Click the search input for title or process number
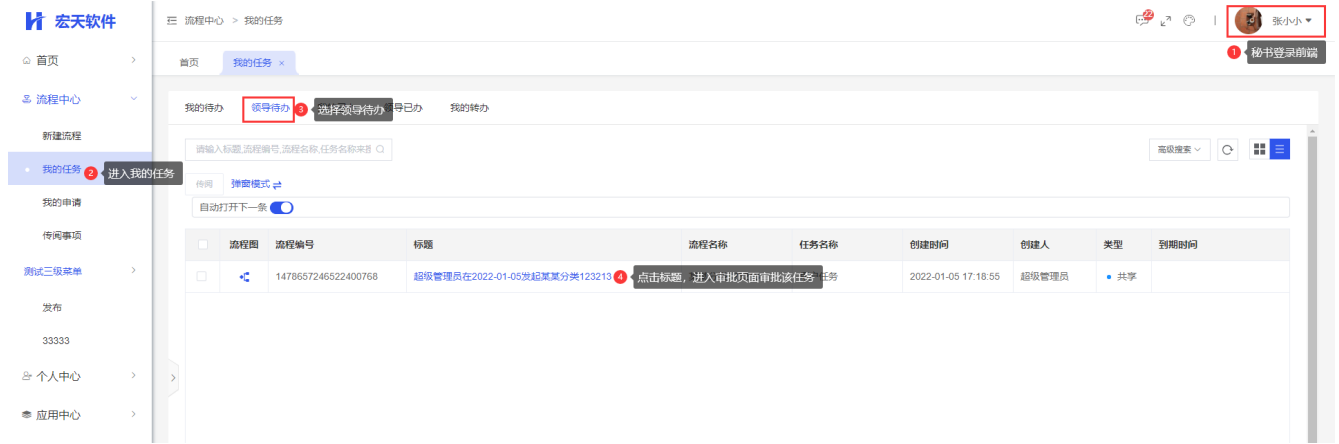 click(288, 149)
